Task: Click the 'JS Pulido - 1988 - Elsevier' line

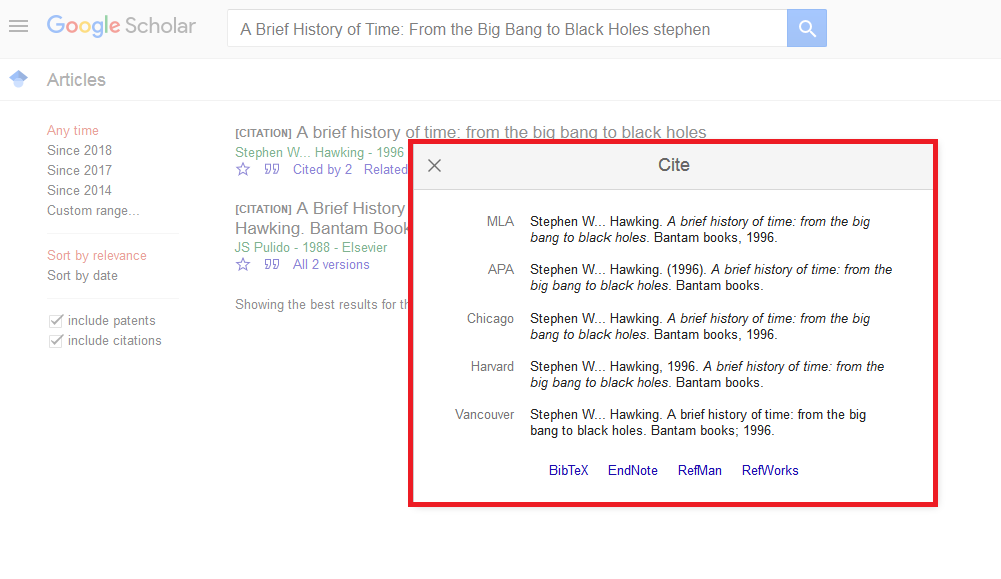Action: 311,247
